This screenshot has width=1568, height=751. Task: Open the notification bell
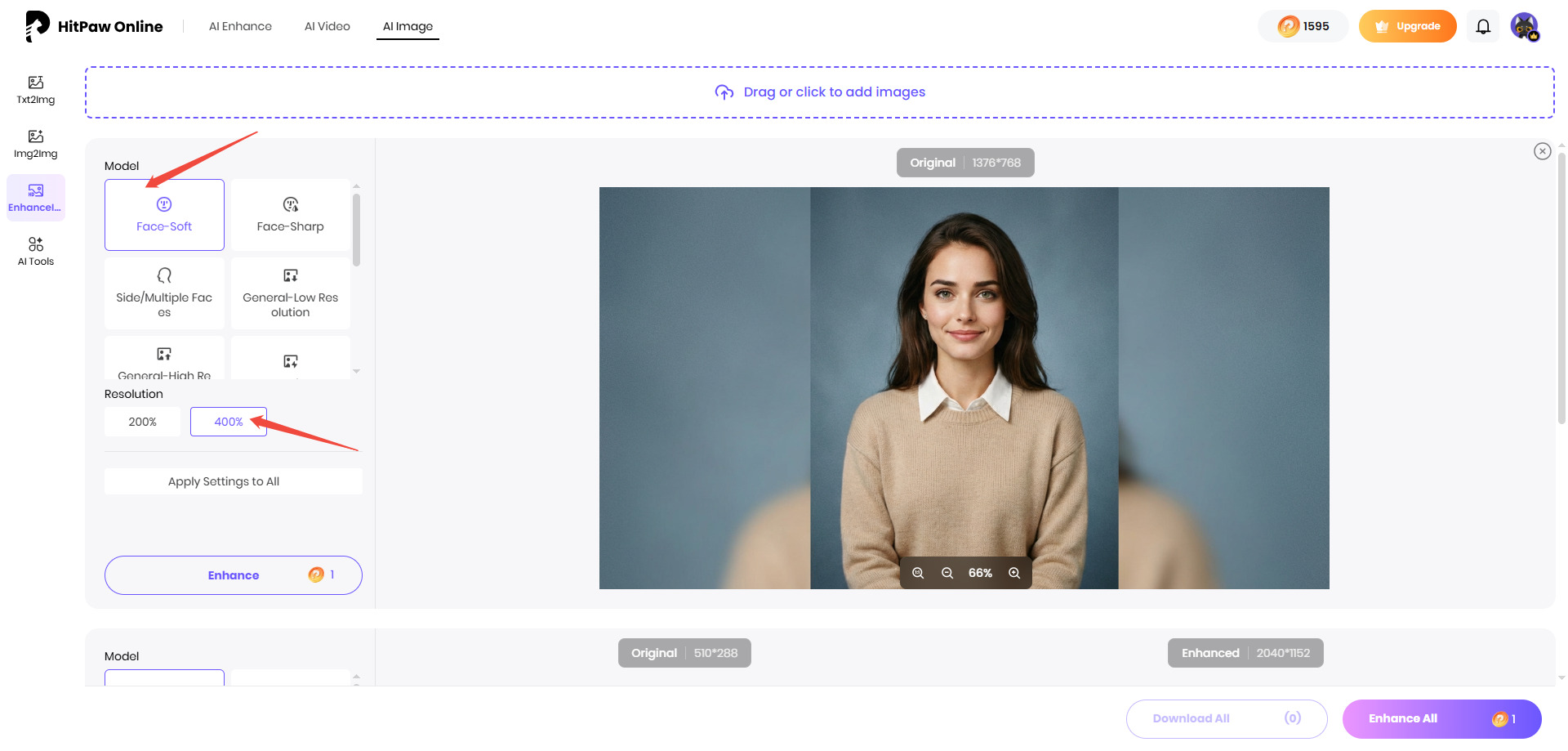click(1483, 26)
